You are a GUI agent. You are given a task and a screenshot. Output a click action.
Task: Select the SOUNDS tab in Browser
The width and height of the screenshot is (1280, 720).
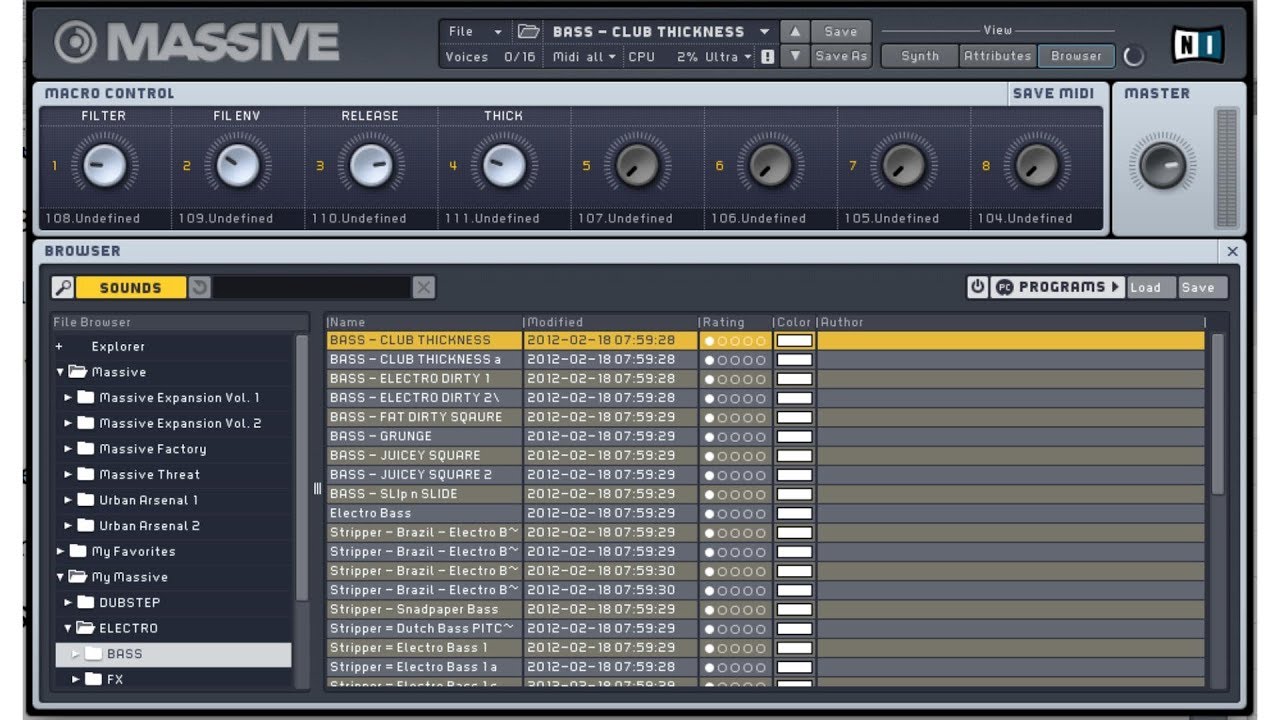click(x=131, y=288)
